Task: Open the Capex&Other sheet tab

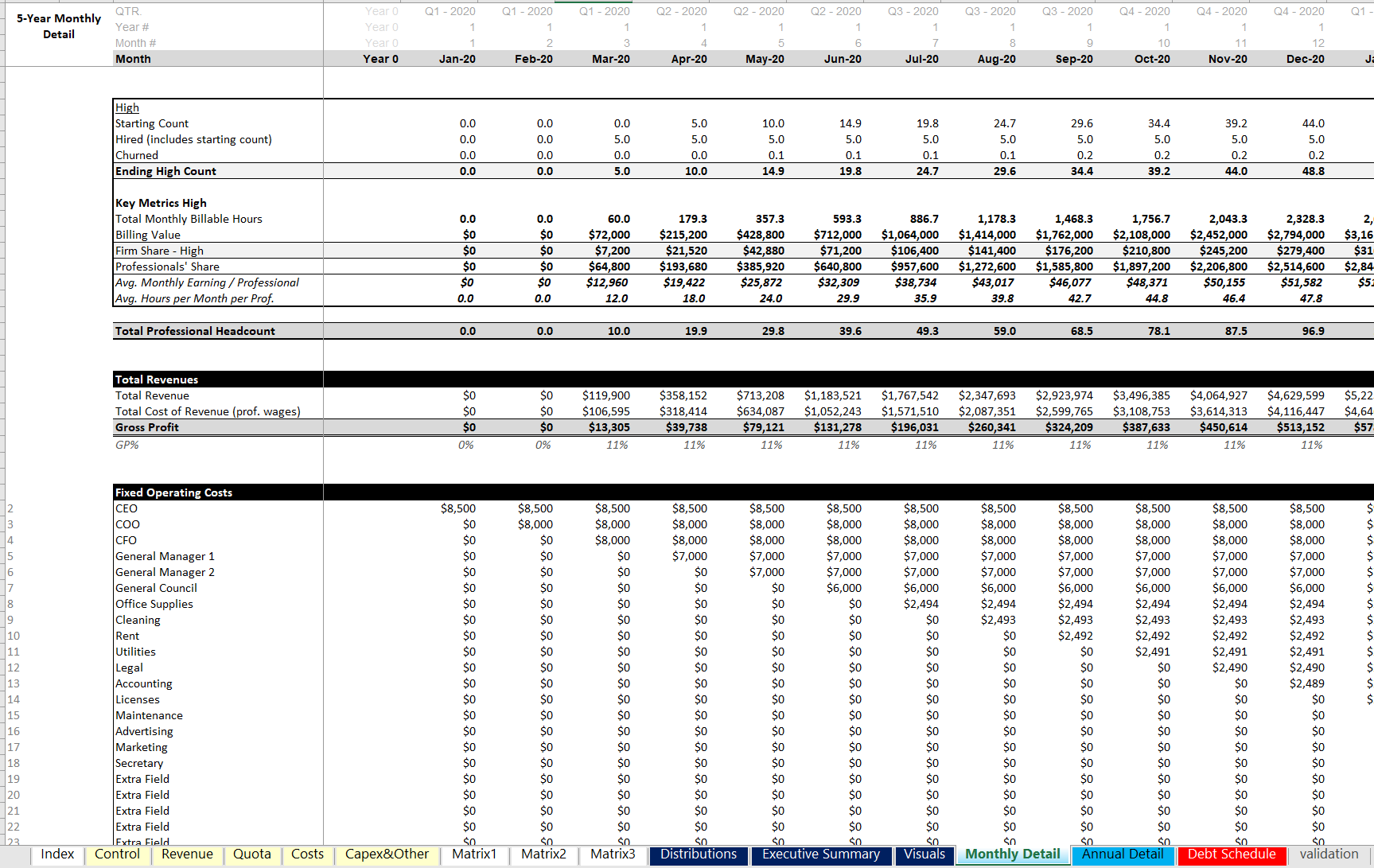Action: coord(387,854)
